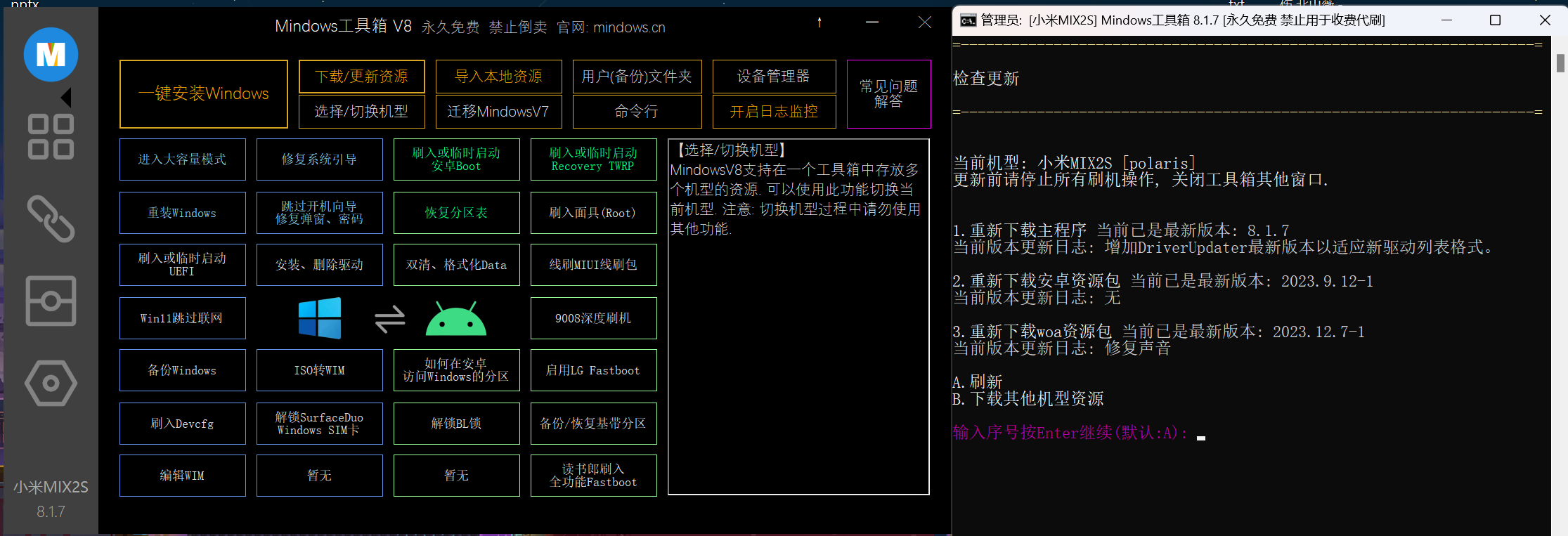
Task: Click 备份/恢复基带分区
Action: [594, 424]
